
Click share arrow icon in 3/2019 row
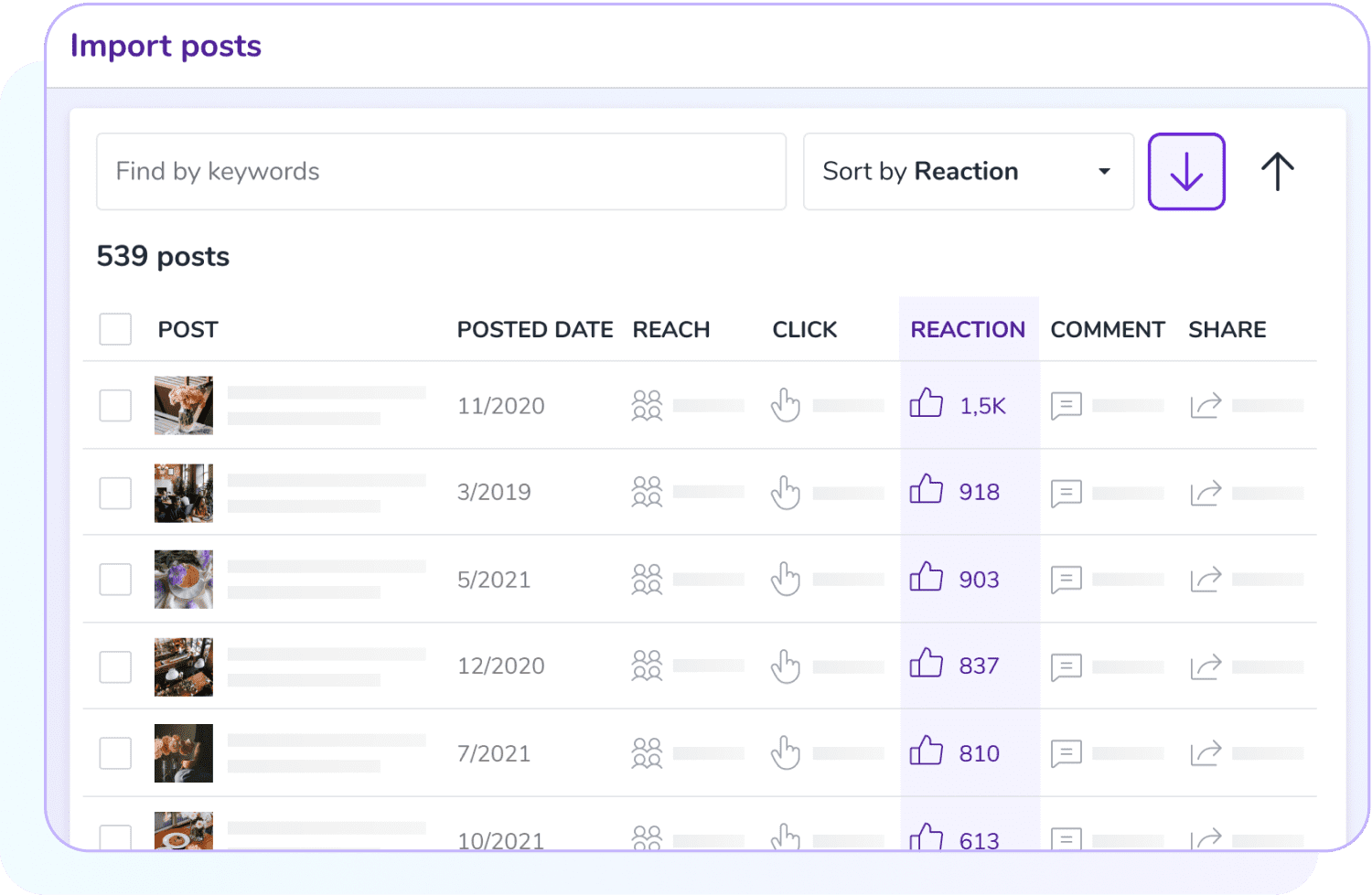coord(1206,493)
